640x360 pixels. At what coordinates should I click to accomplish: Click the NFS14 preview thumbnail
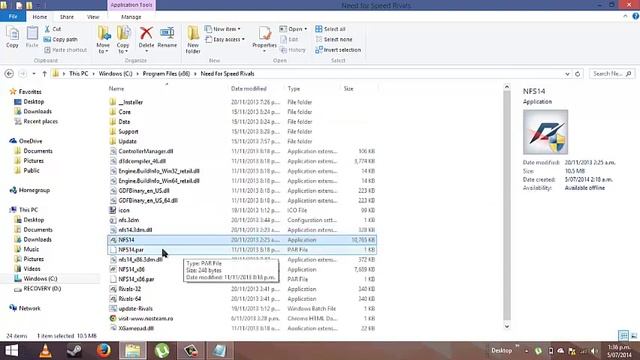[x=545, y=132]
